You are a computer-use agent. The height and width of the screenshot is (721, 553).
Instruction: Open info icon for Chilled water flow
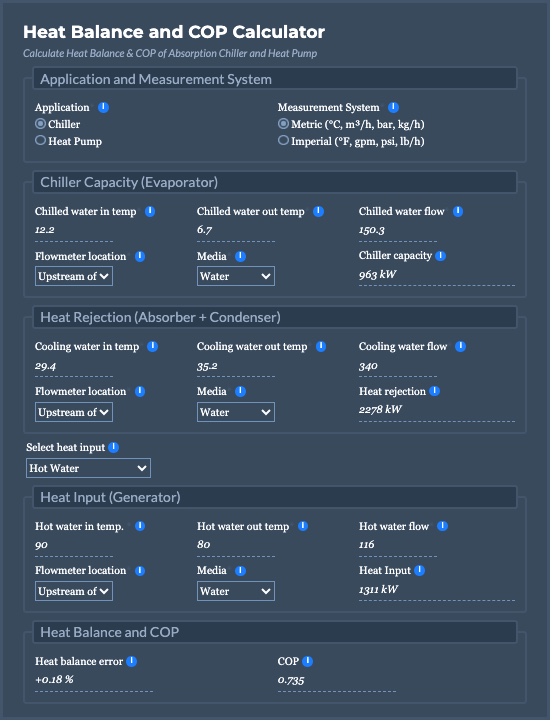458,212
